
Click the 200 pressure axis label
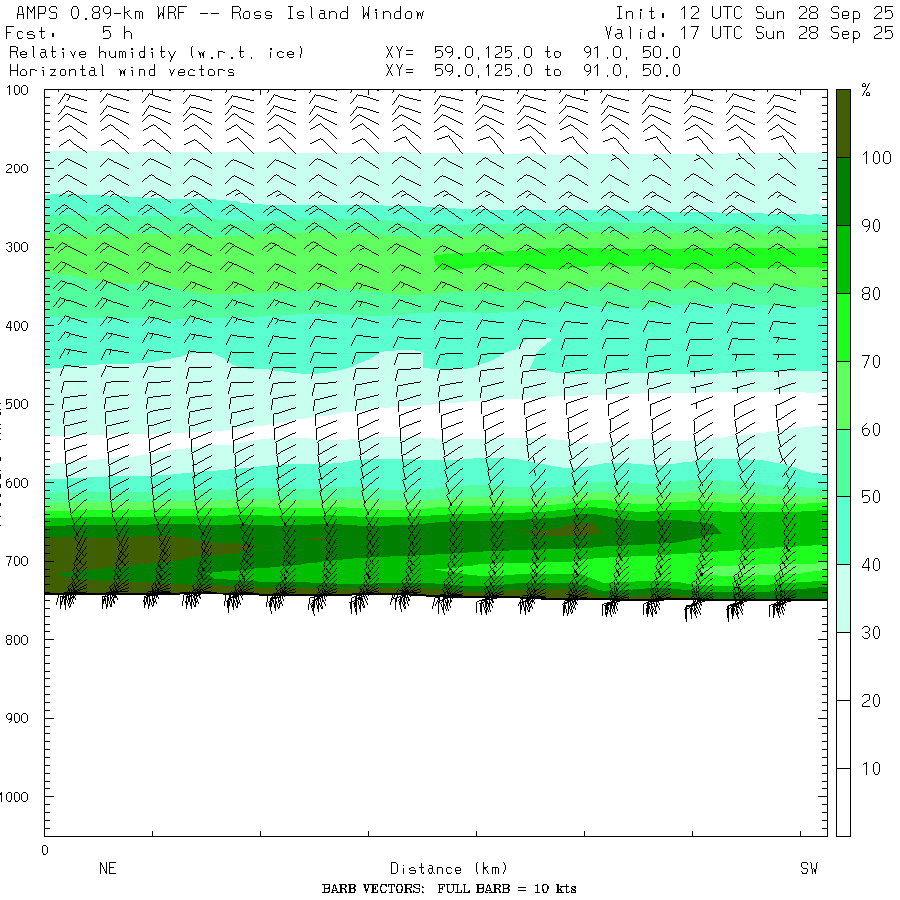click(17, 169)
